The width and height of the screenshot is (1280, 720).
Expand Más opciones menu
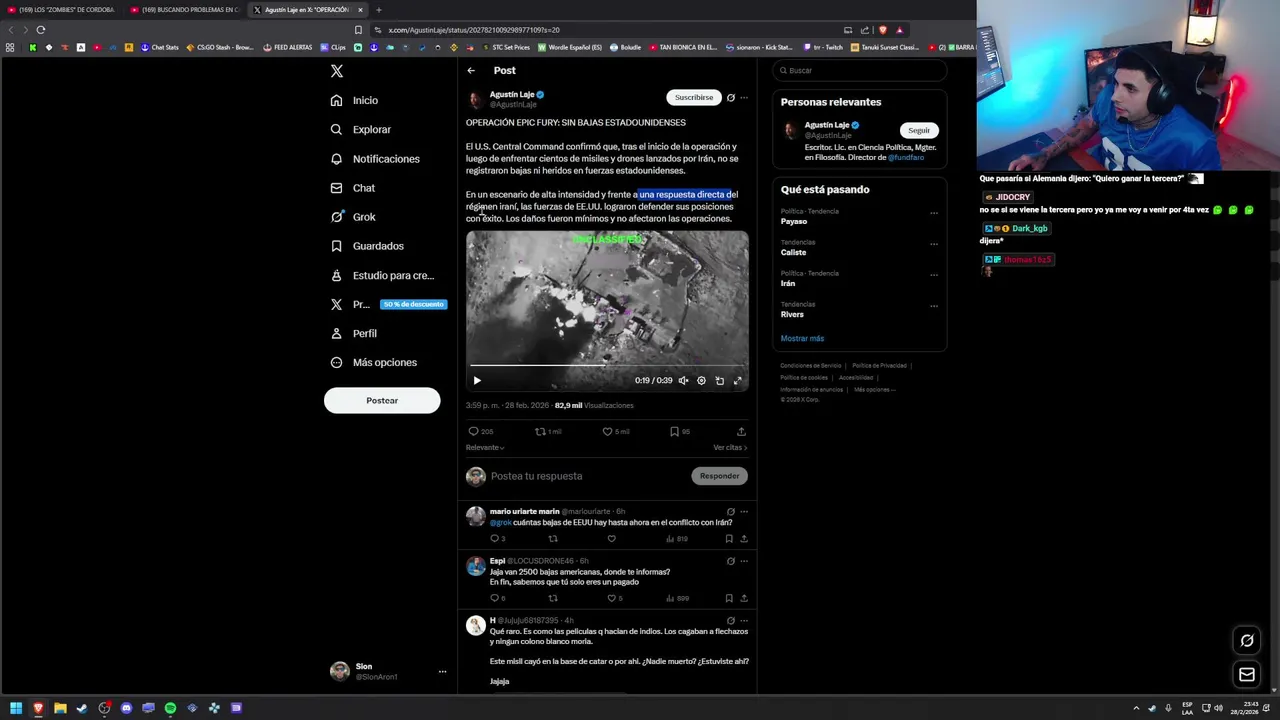pos(373,362)
